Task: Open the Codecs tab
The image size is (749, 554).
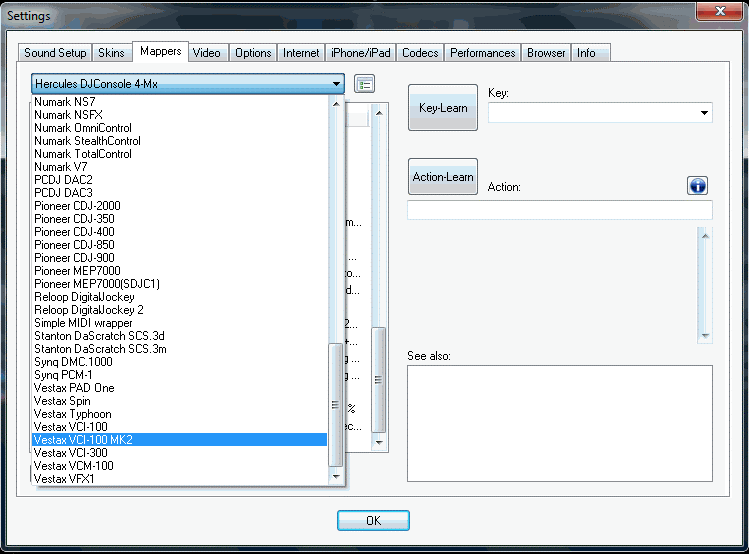Action: click(420, 53)
